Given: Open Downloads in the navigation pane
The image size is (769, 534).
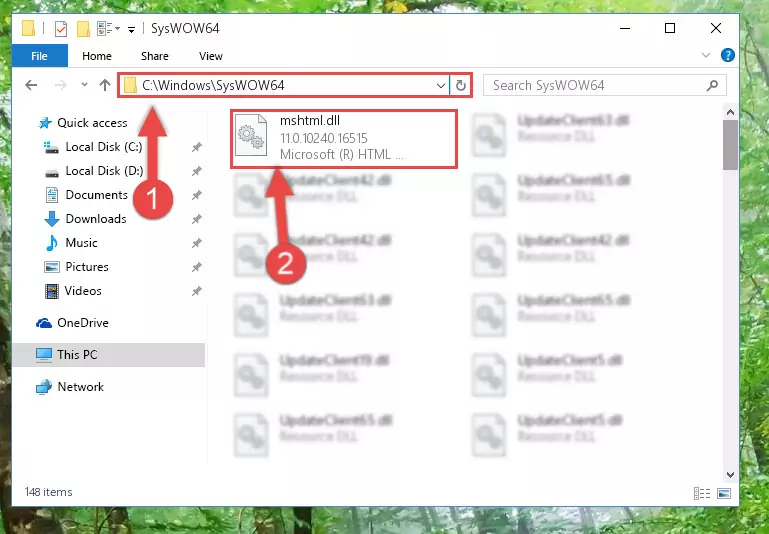Looking at the screenshot, I should pos(96,219).
